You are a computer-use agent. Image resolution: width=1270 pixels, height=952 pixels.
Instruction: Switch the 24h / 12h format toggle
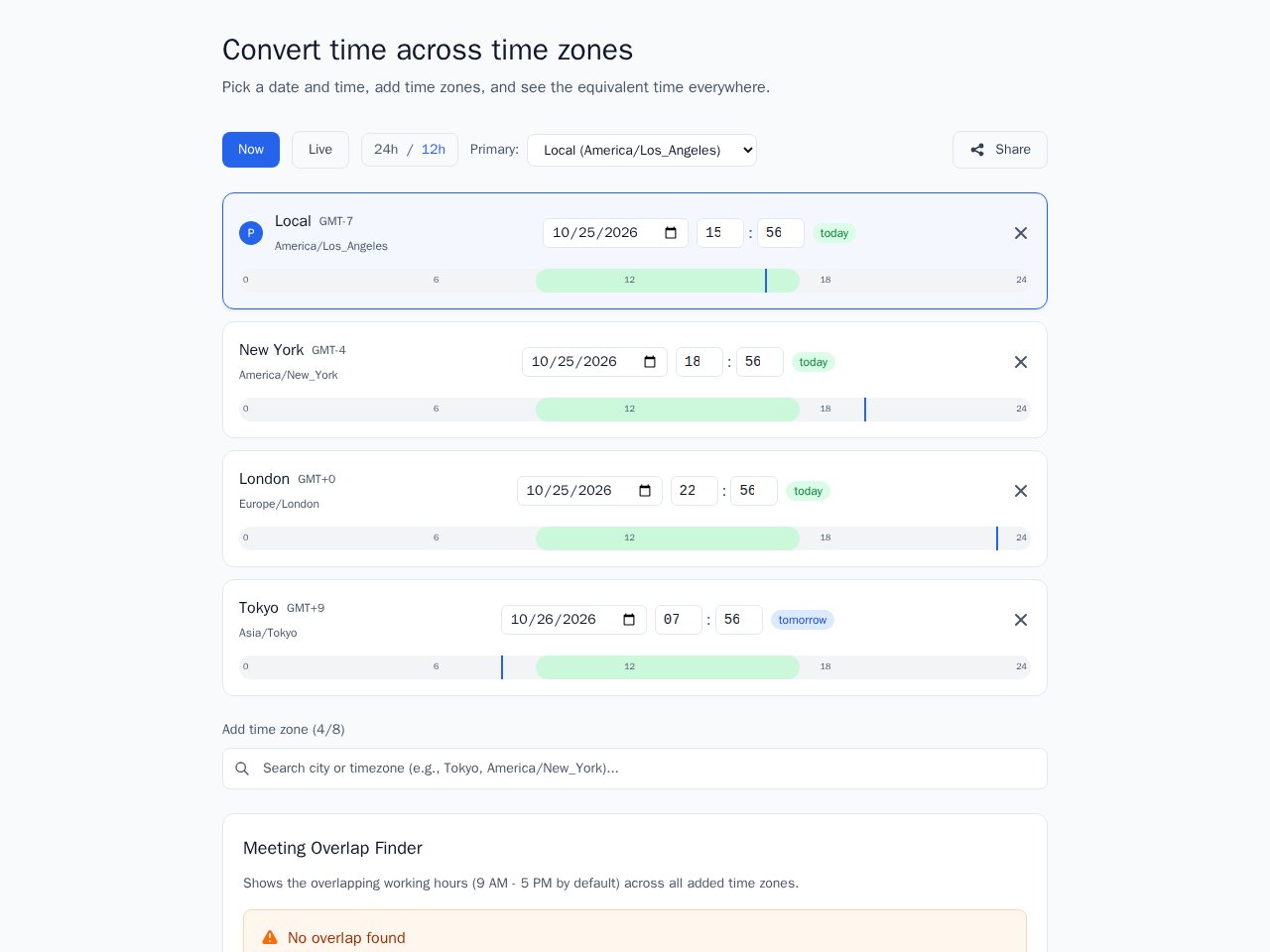click(410, 150)
